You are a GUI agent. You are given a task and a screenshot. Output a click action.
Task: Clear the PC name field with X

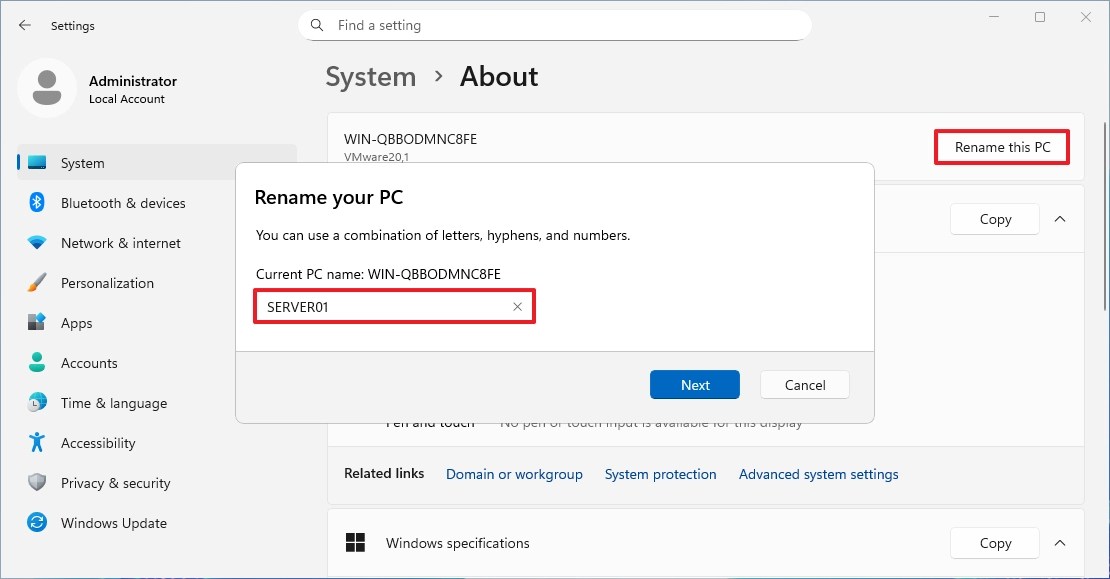click(x=517, y=306)
